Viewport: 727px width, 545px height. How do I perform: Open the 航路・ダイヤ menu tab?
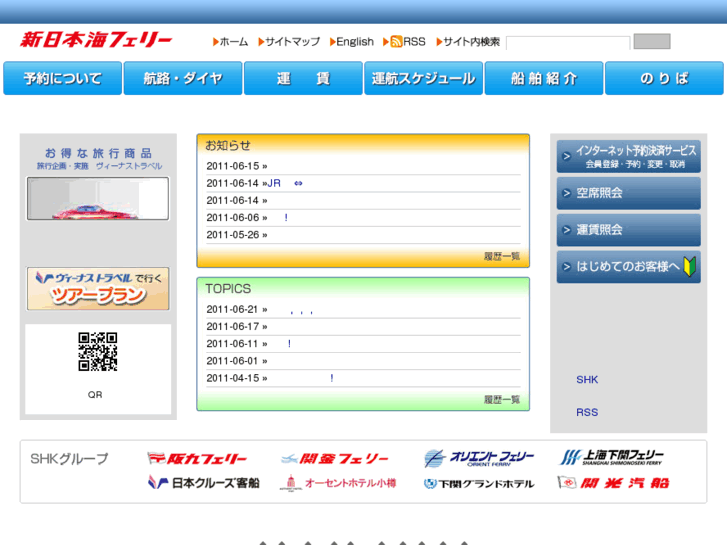pyautogui.click(x=183, y=78)
